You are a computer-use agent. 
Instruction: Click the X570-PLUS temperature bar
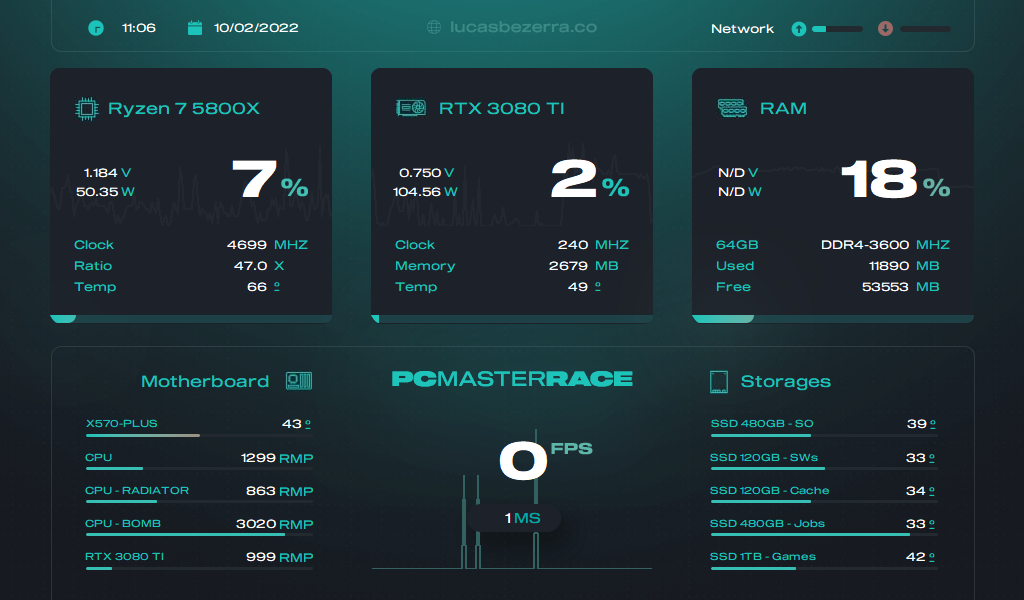(x=199, y=435)
